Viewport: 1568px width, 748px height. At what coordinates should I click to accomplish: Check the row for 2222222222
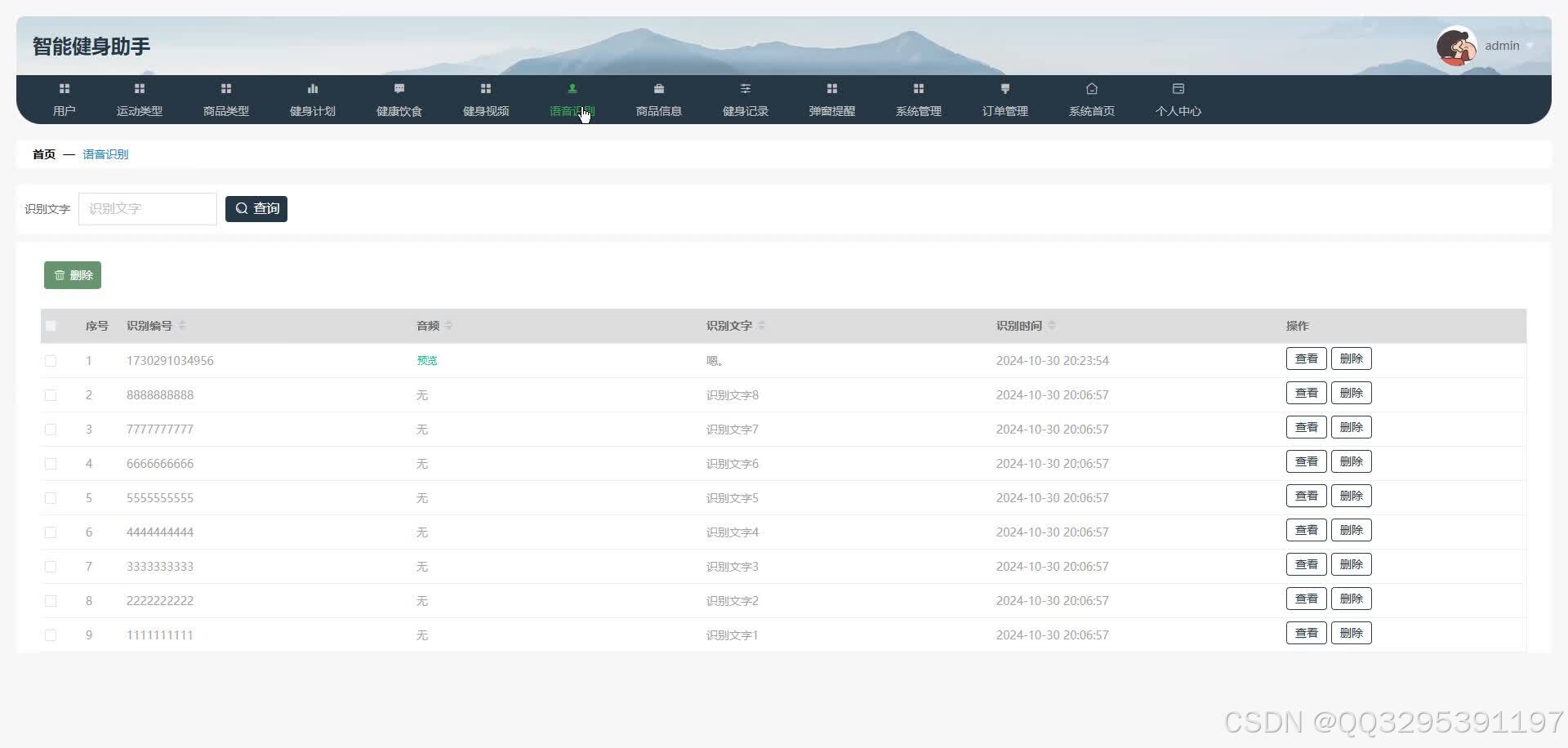tap(51, 601)
